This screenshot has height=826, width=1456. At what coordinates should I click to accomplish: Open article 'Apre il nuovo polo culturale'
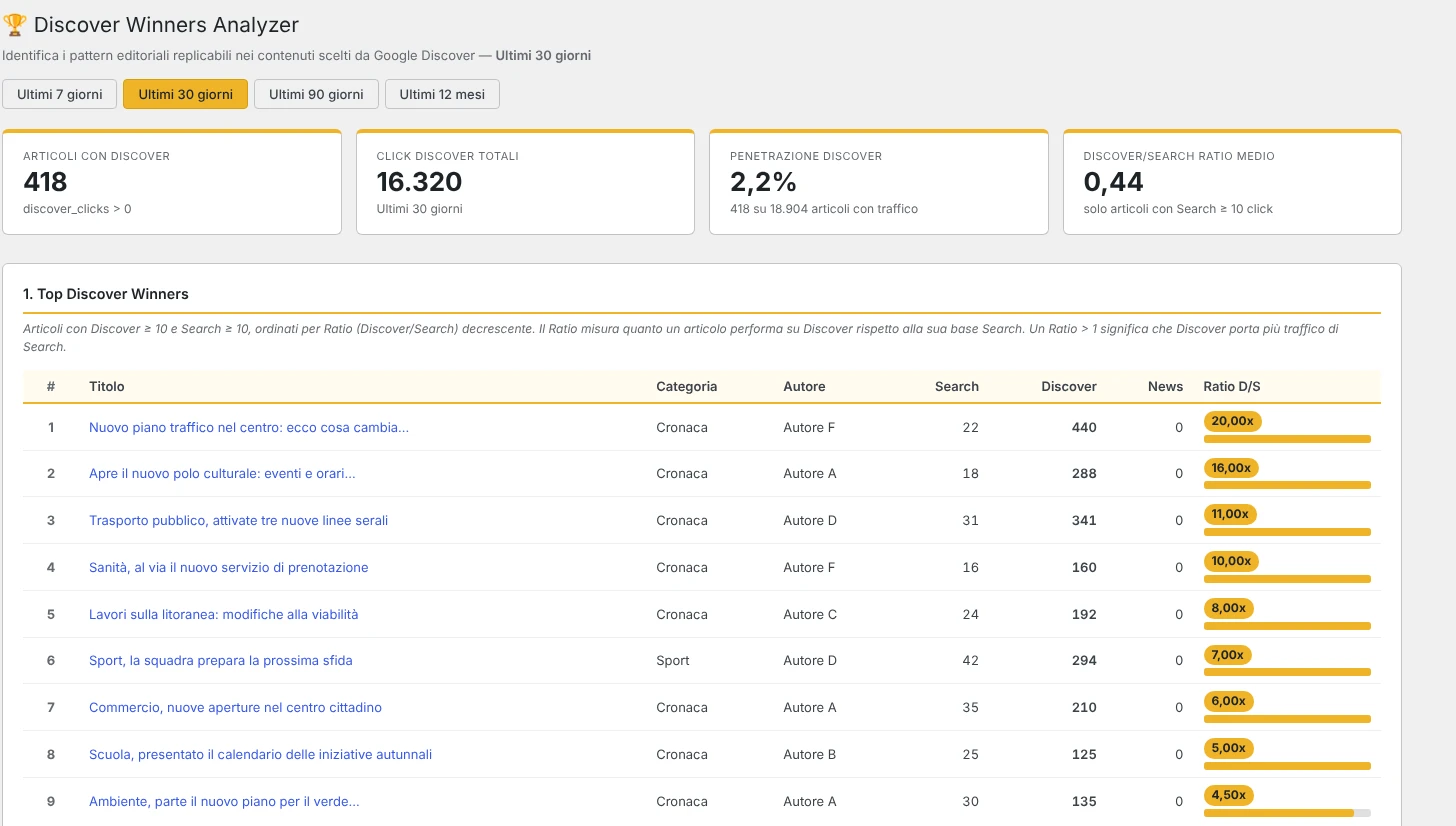(222, 474)
